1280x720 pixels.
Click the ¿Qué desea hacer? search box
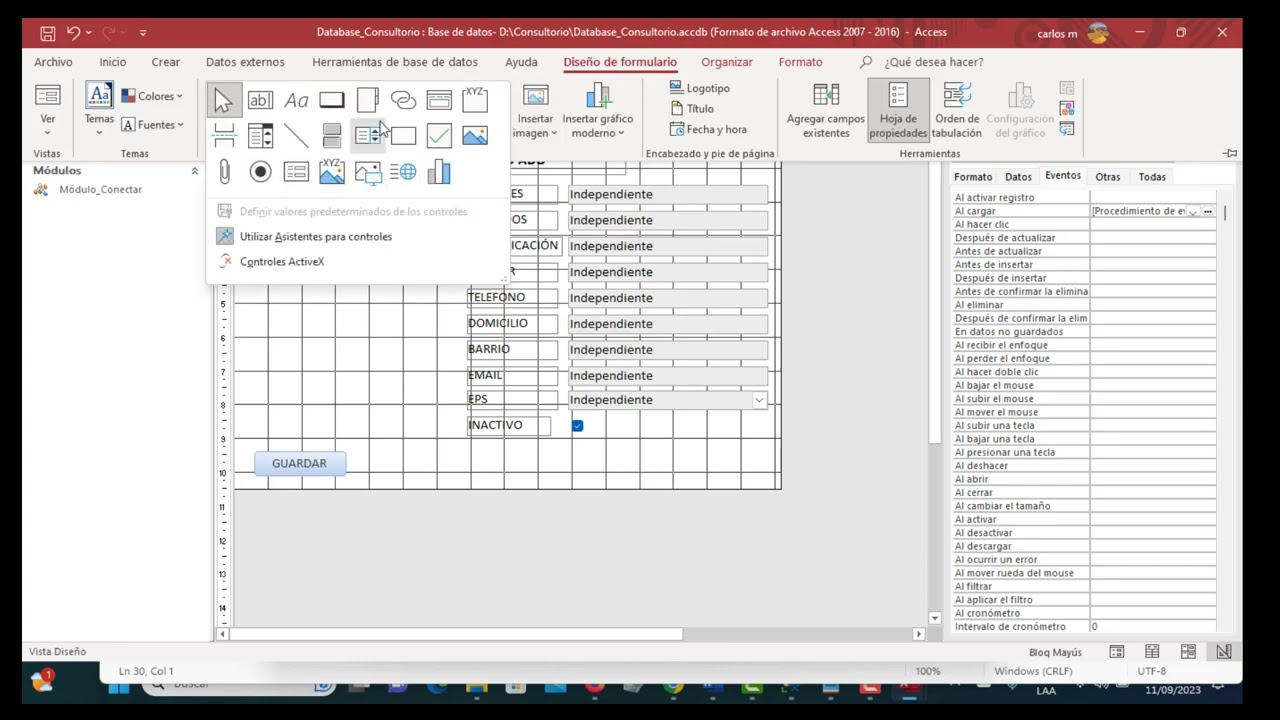[x=934, y=62]
